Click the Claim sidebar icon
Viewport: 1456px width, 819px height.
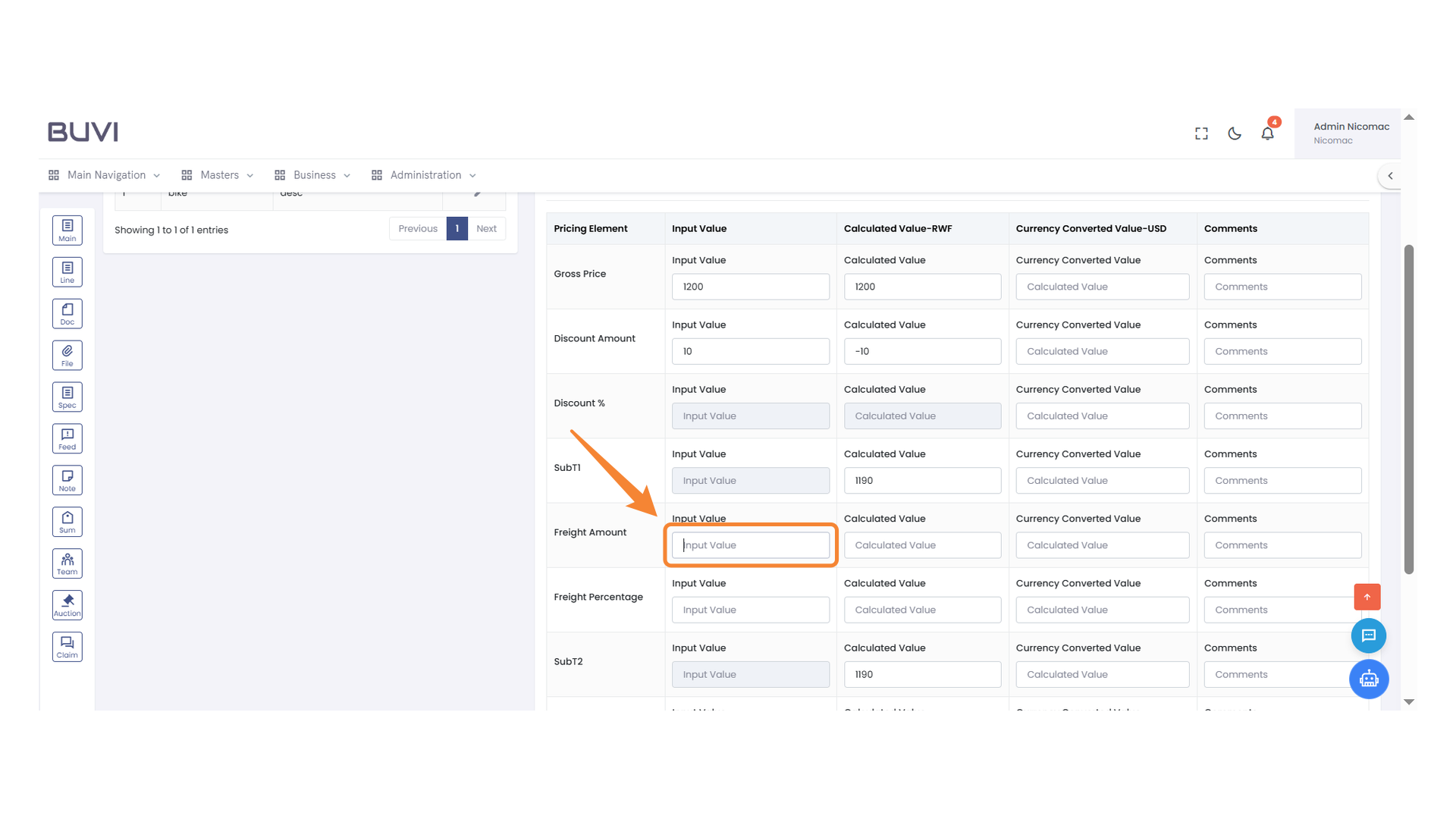coord(67,646)
